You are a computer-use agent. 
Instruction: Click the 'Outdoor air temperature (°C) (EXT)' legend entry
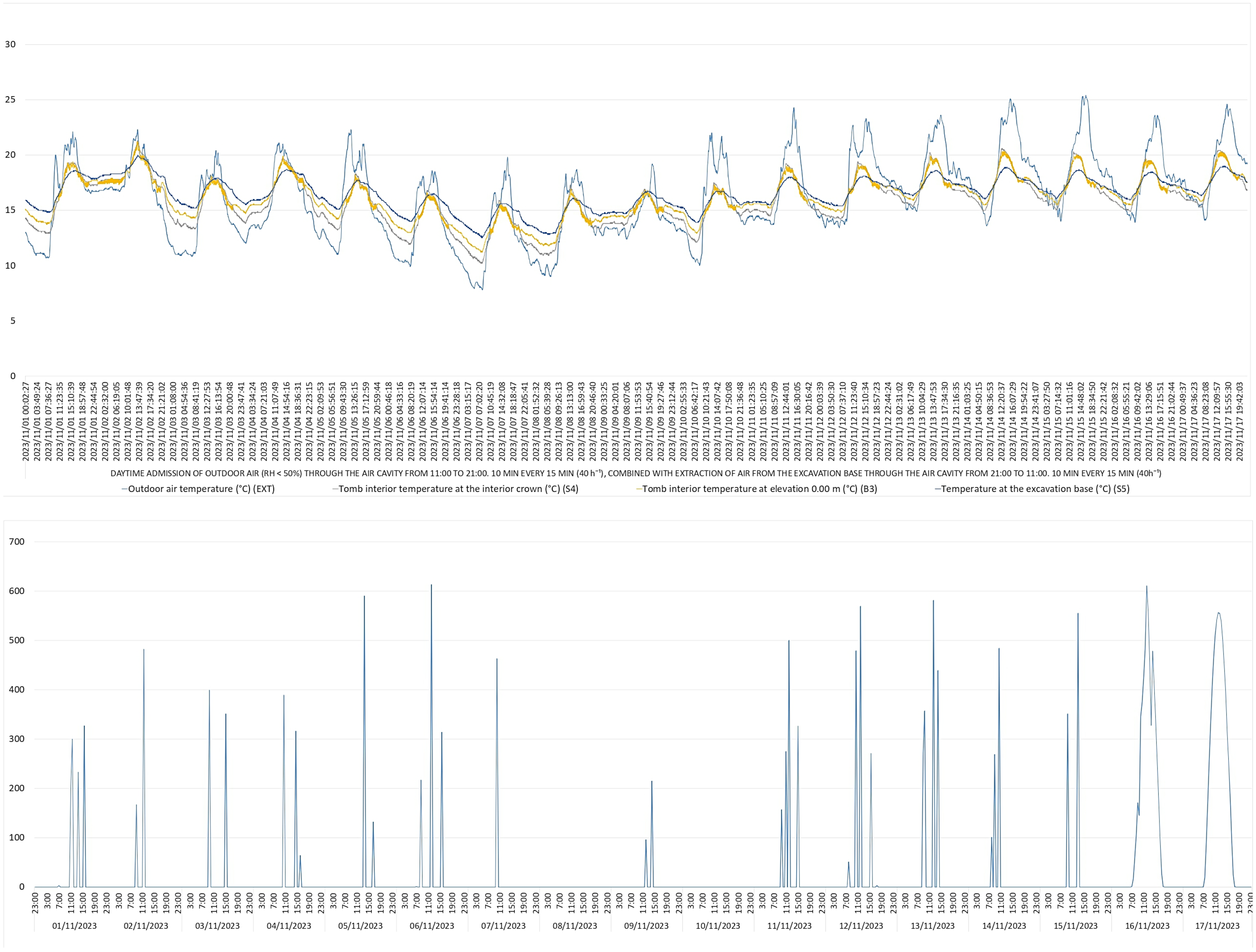point(198,489)
